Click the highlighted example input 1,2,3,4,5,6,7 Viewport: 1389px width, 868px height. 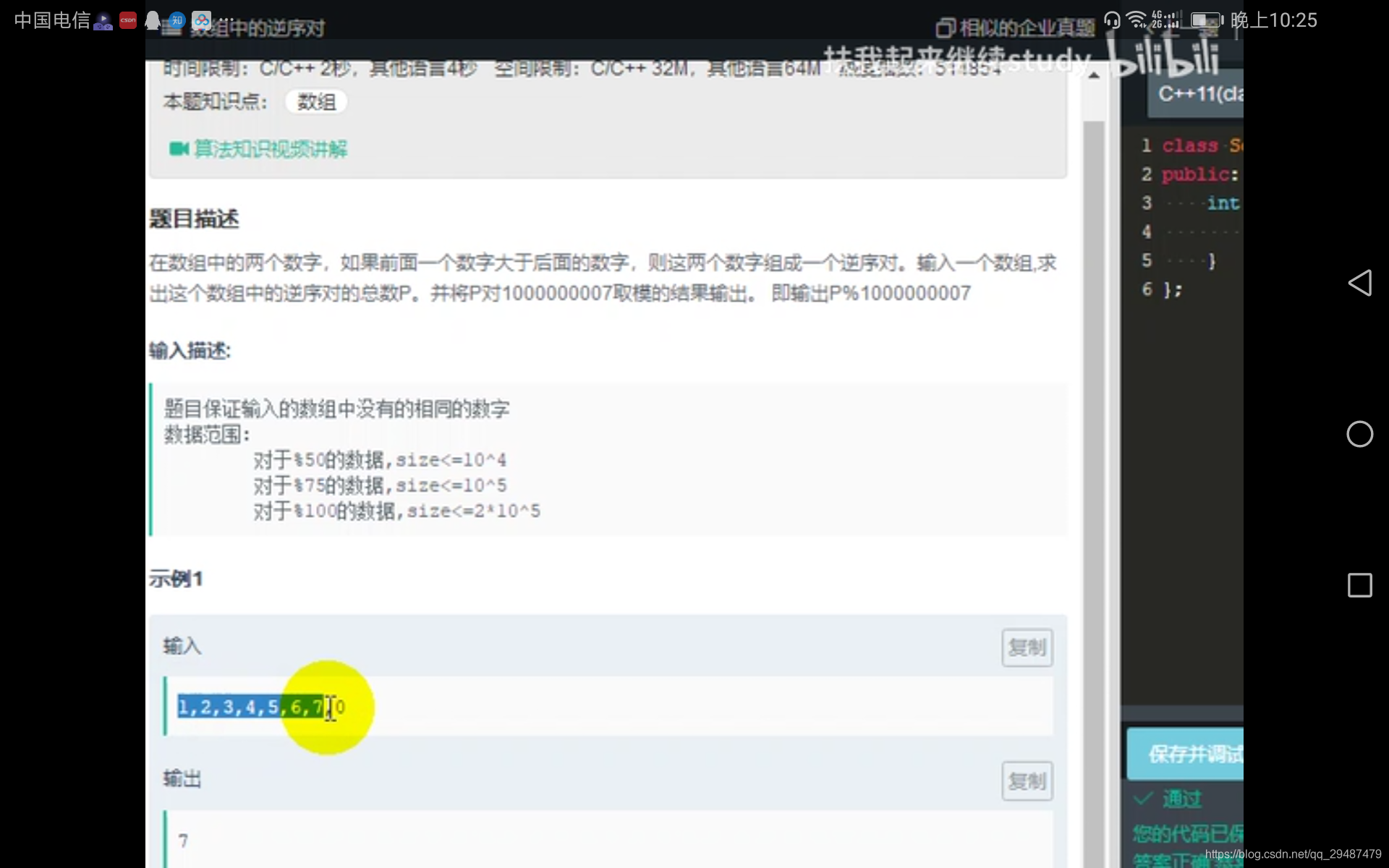(250, 707)
